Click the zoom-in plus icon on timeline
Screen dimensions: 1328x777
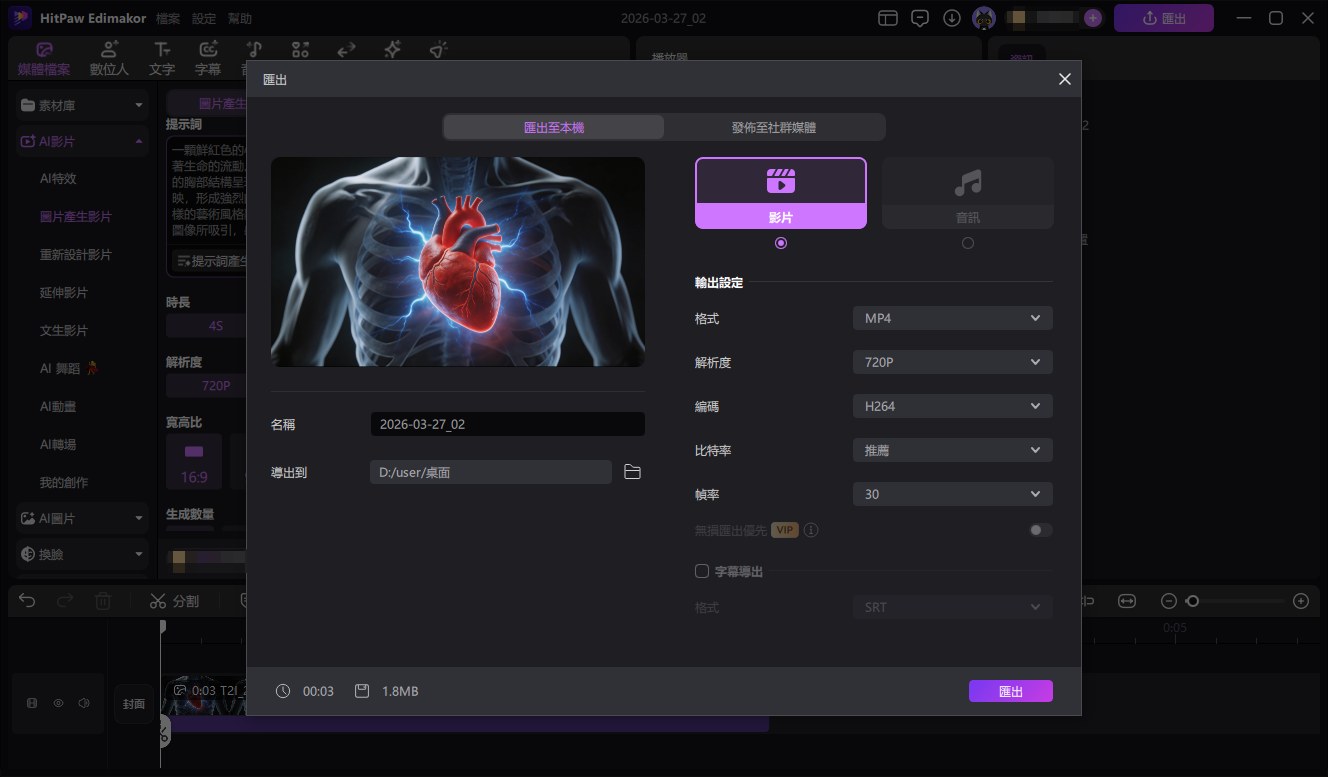(x=1300, y=601)
